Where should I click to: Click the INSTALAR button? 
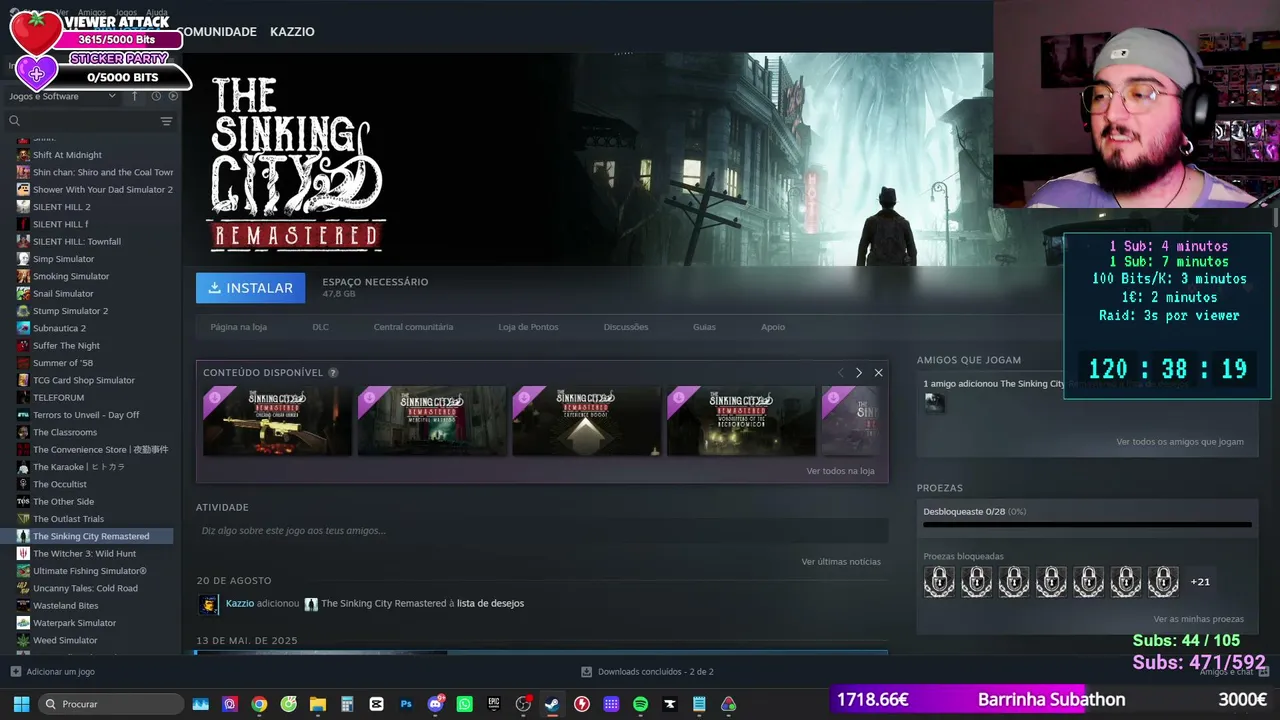tap(250, 288)
